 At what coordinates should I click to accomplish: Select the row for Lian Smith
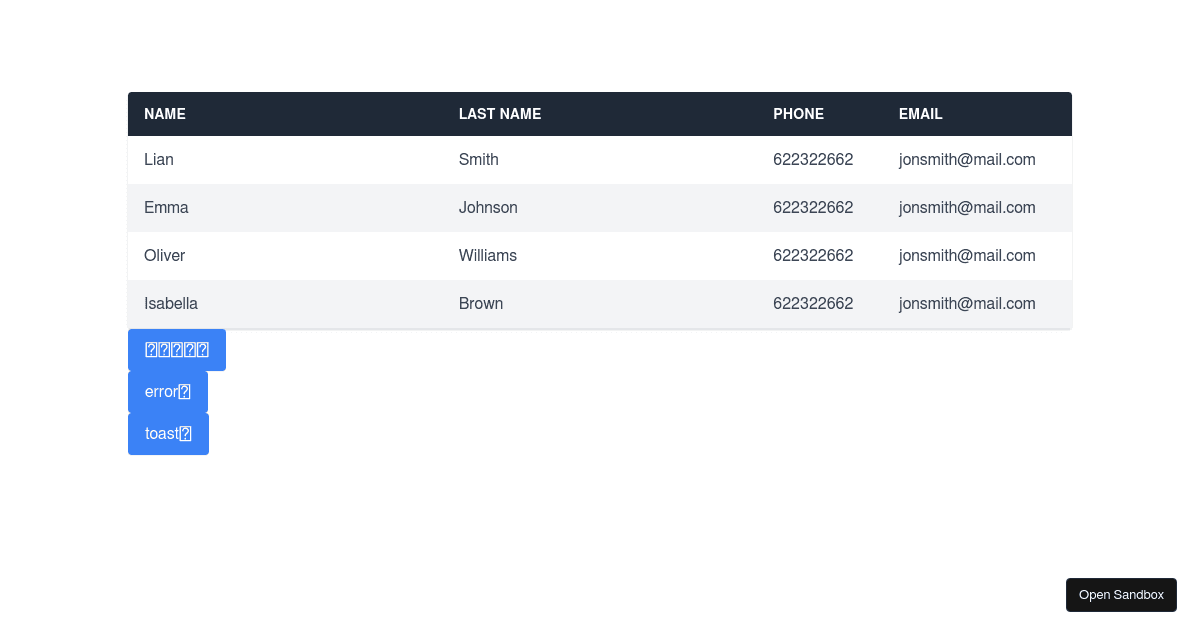coord(600,160)
